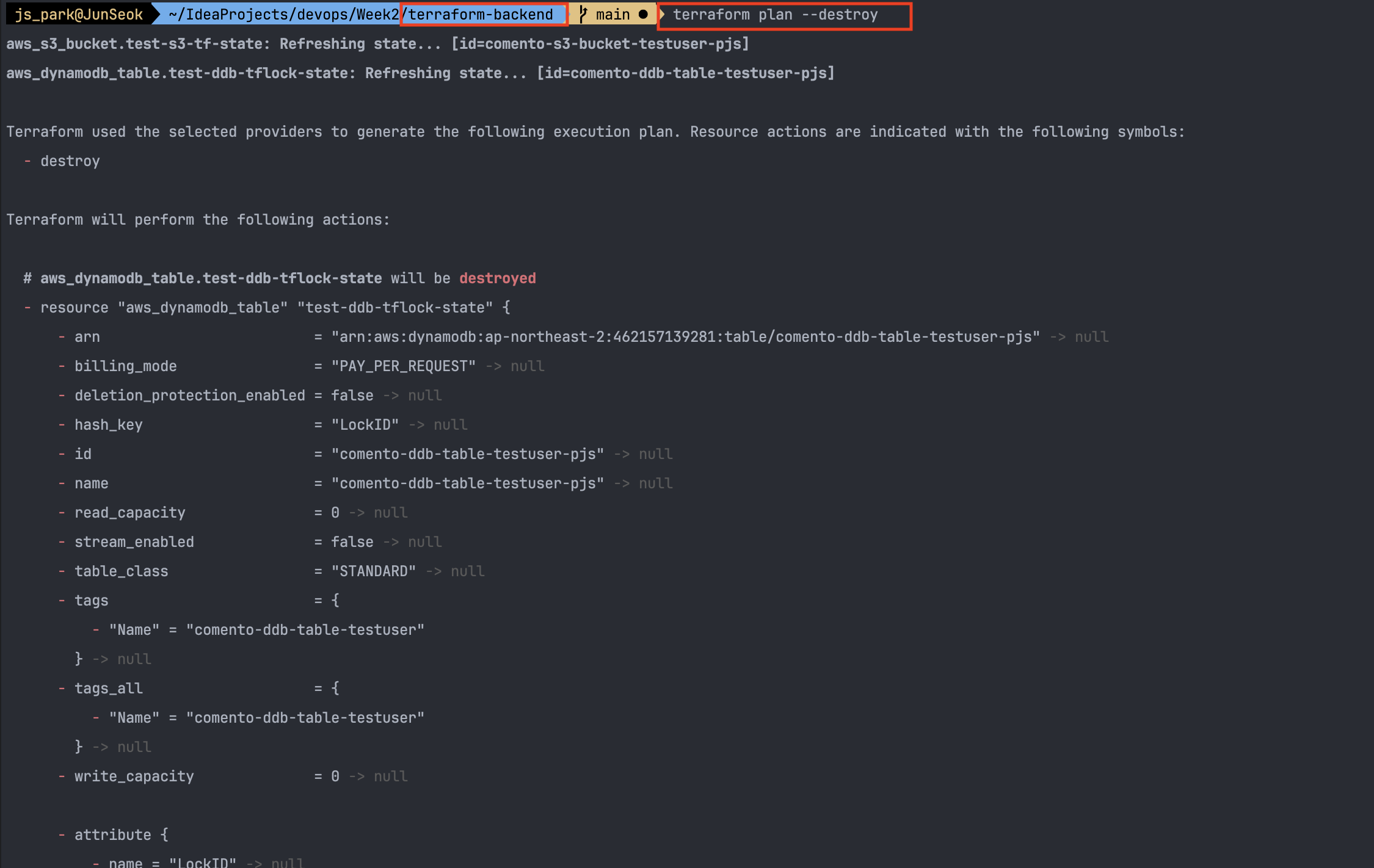Click the uncommitted changes dot after main
Screen dimensions: 1374x868
643,14
